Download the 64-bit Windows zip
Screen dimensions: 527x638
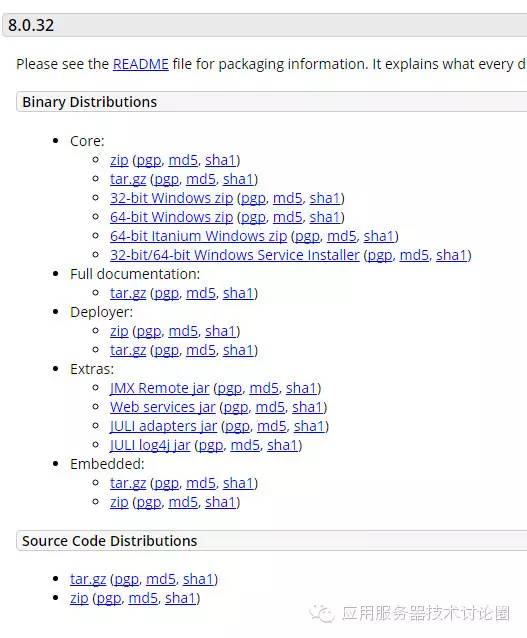click(x=171, y=217)
